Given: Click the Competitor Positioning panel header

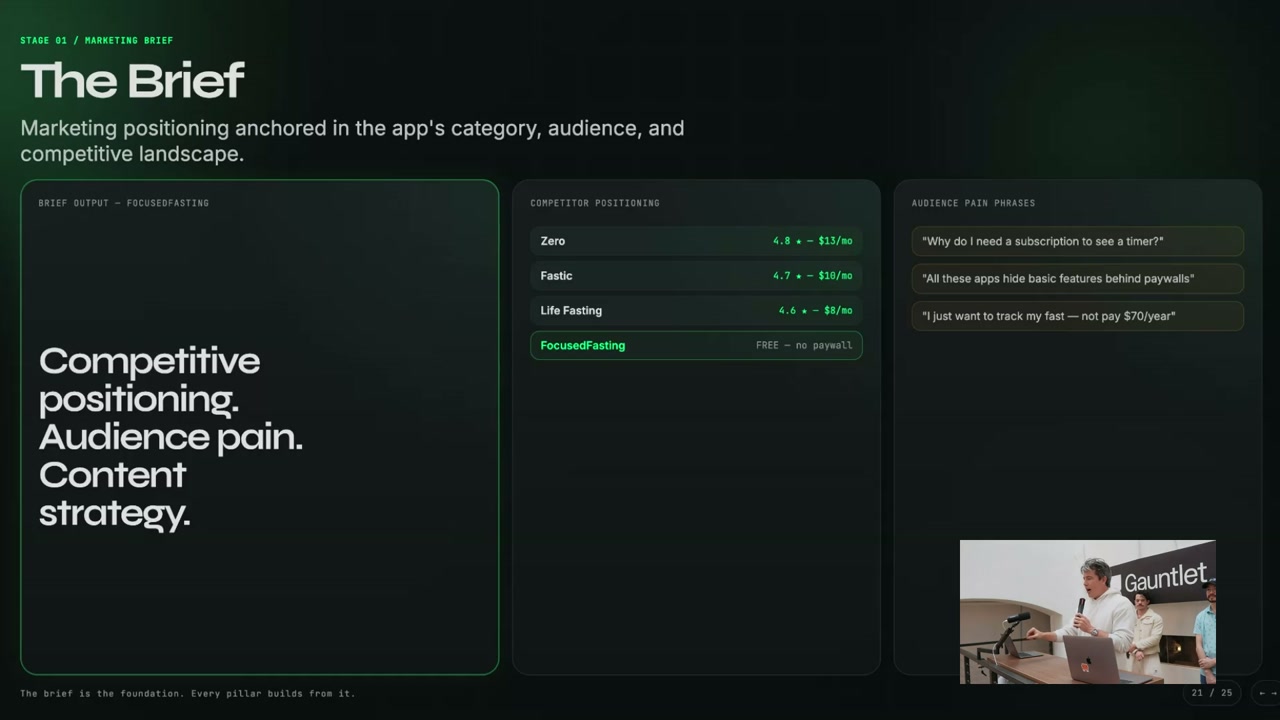Looking at the screenshot, I should (x=595, y=203).
